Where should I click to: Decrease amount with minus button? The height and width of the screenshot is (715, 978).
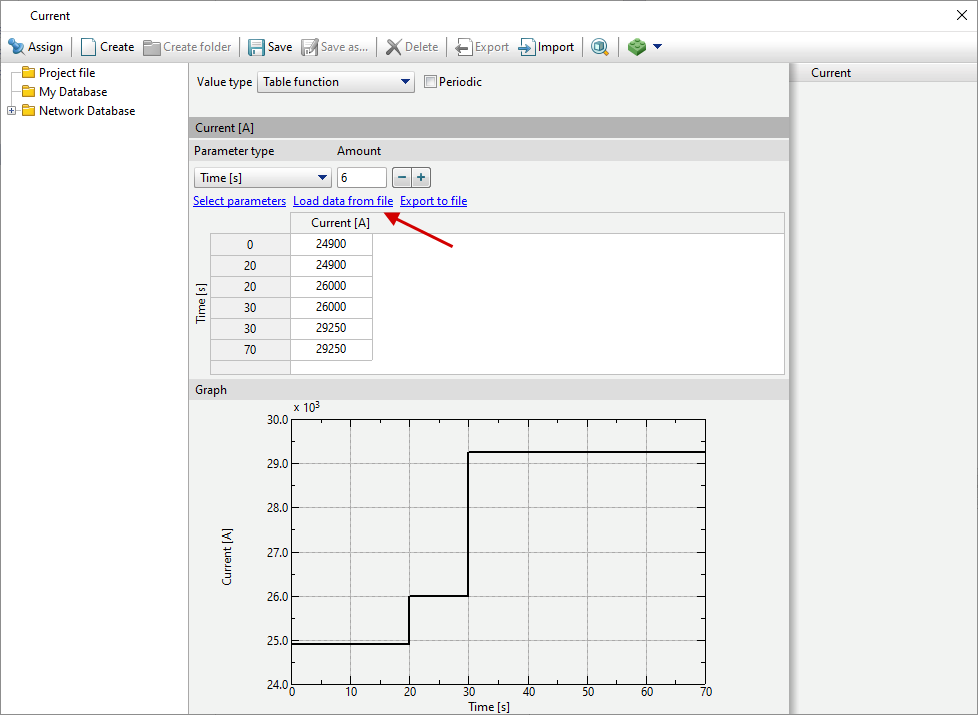pos(401,178)
